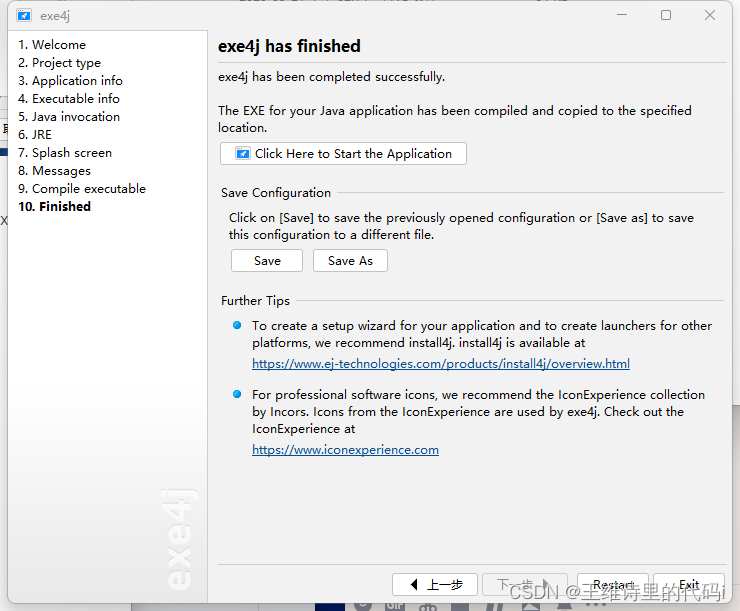Screen dimensions: 740x611
Task: Click the Restart button
Action: 613,585
